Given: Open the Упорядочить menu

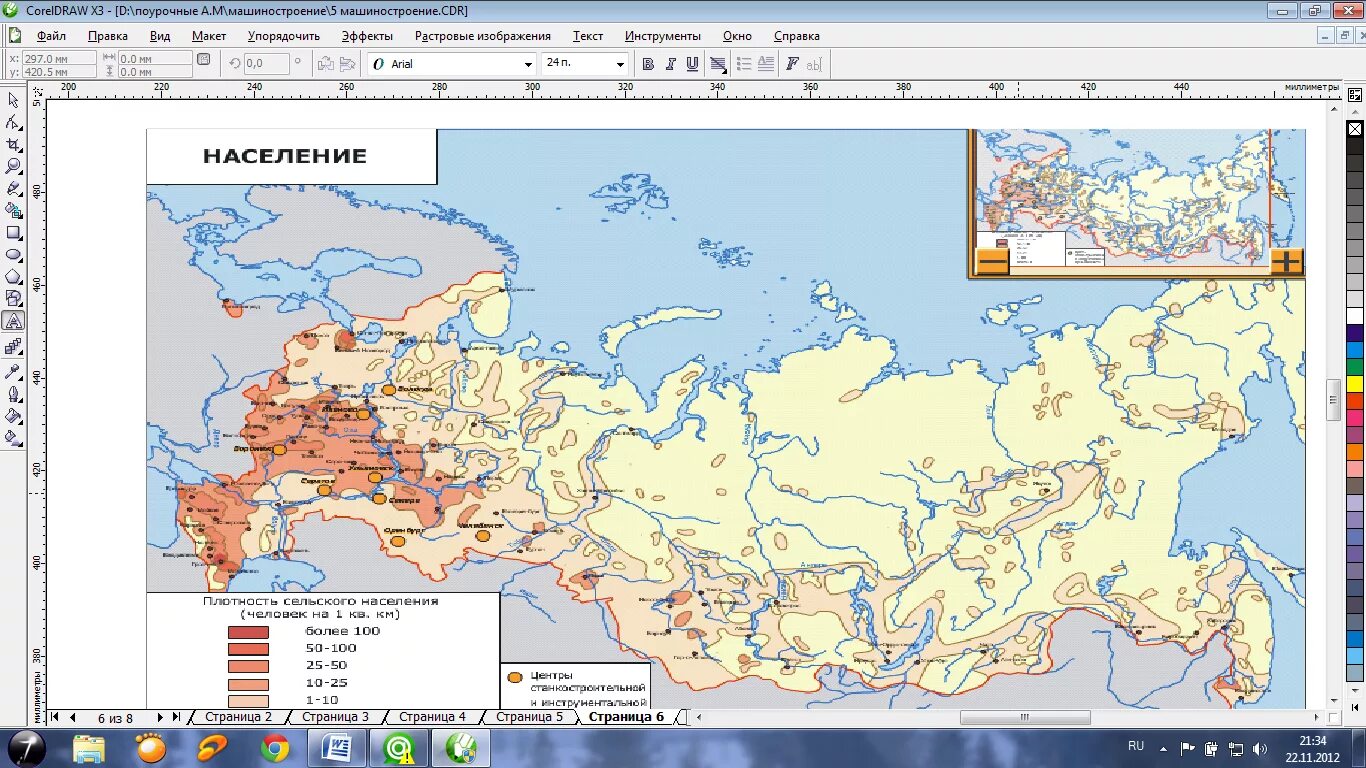Looking at the screenshot, I should click(x=284, y=36).
